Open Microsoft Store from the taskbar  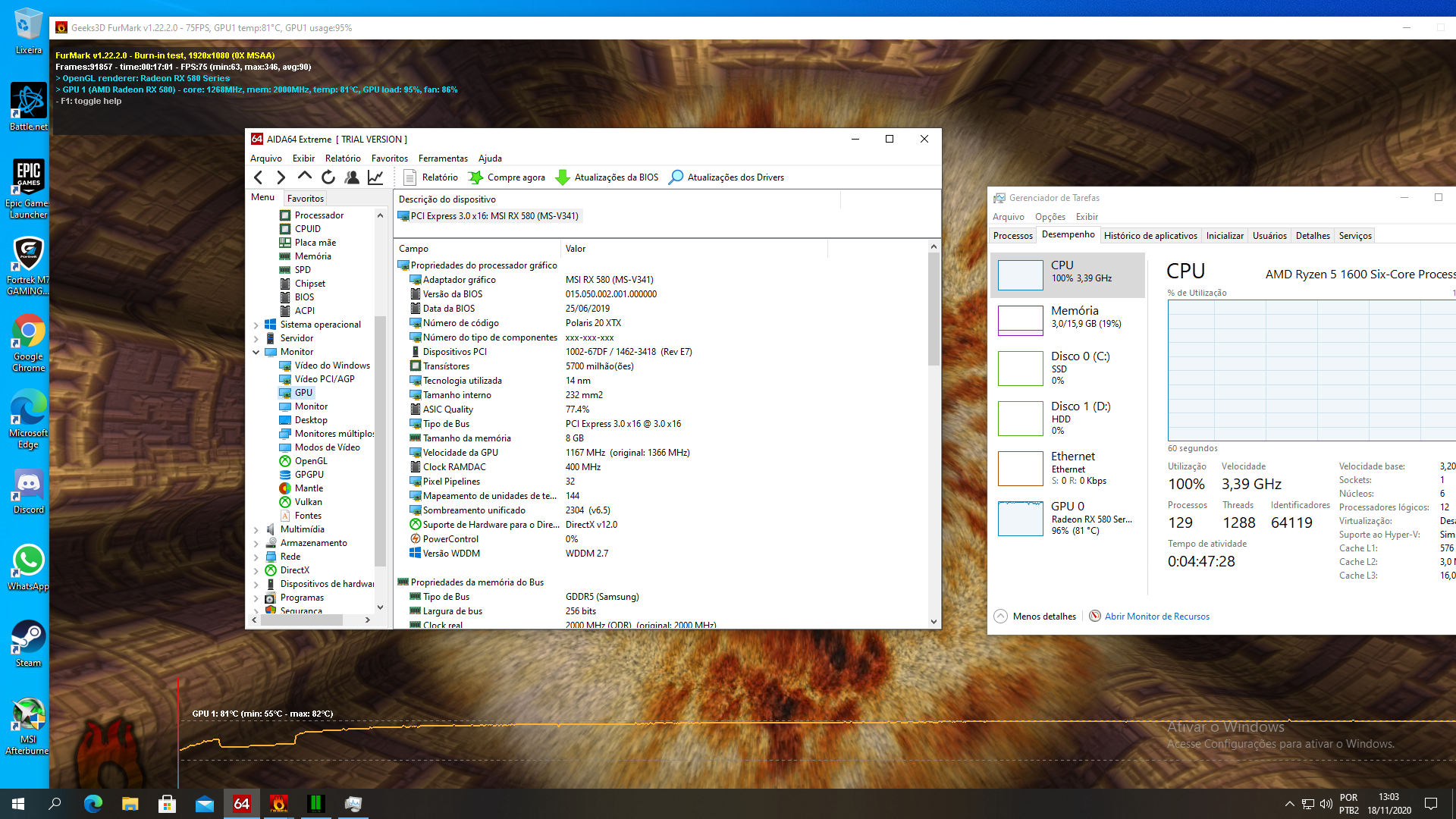click(167, 804)
